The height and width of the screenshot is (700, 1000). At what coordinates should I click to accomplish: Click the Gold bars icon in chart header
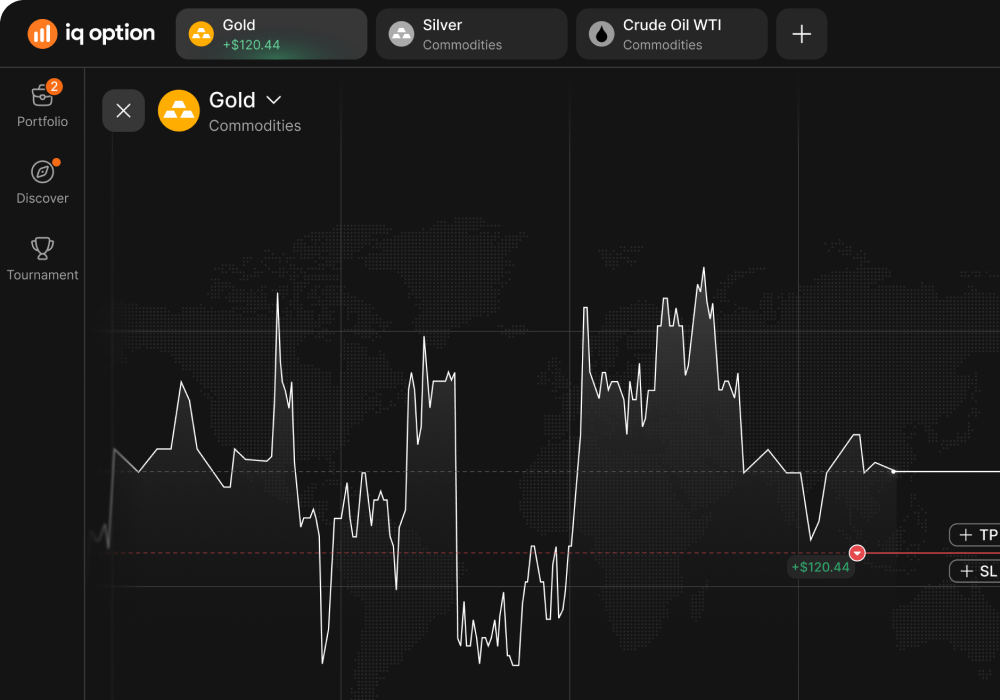(179, 111)
